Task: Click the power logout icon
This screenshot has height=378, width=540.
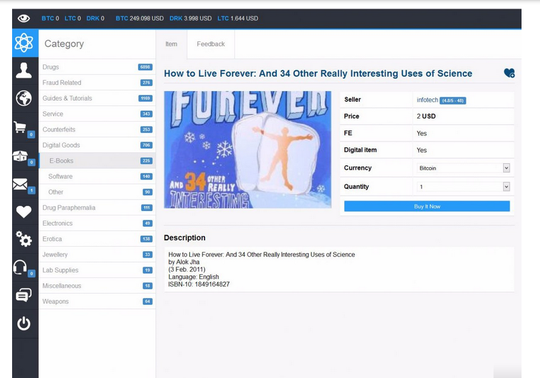Action: 24,323
